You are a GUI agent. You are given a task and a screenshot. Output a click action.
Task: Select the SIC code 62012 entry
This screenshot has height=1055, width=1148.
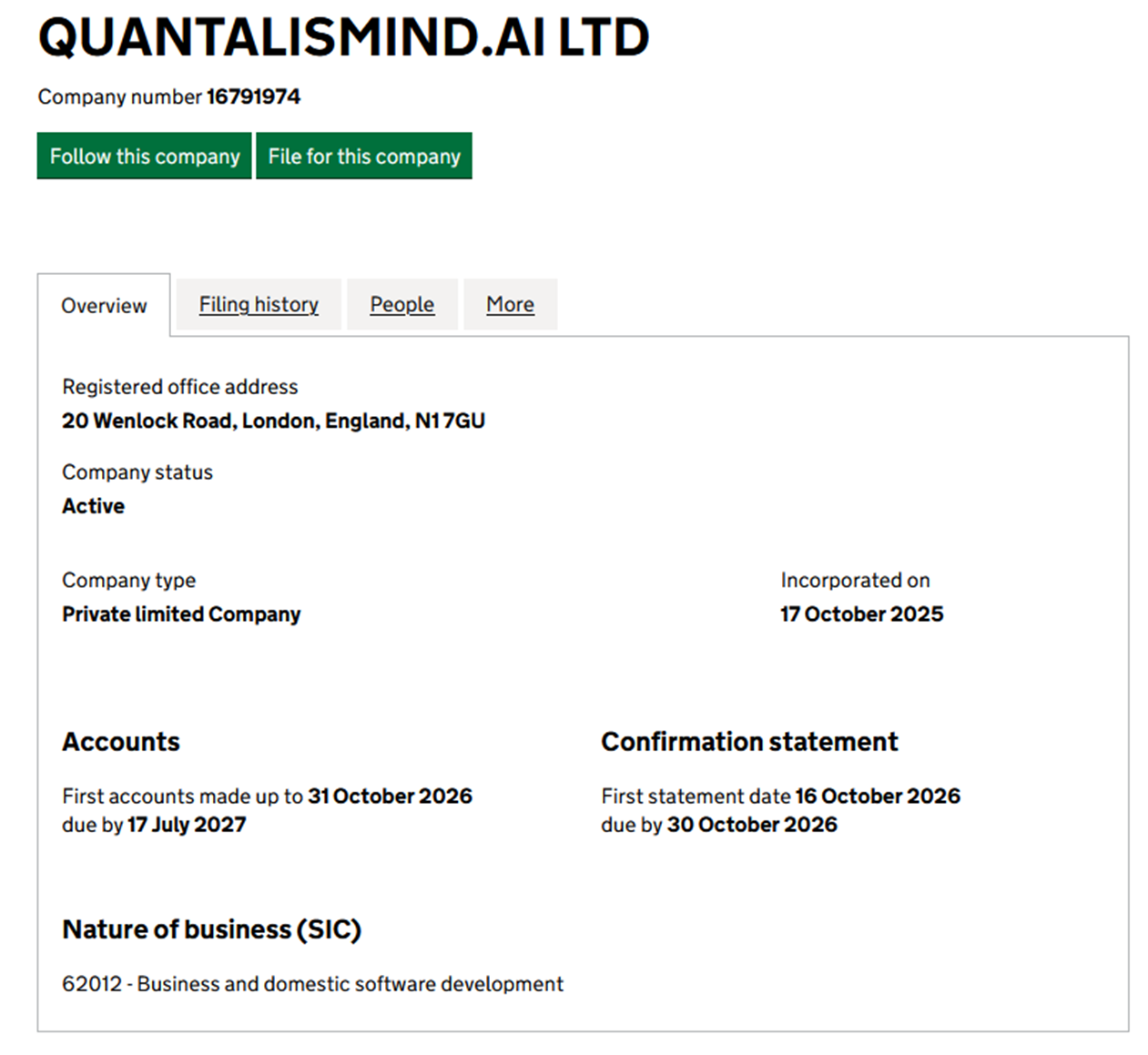(x=312, y=984)
